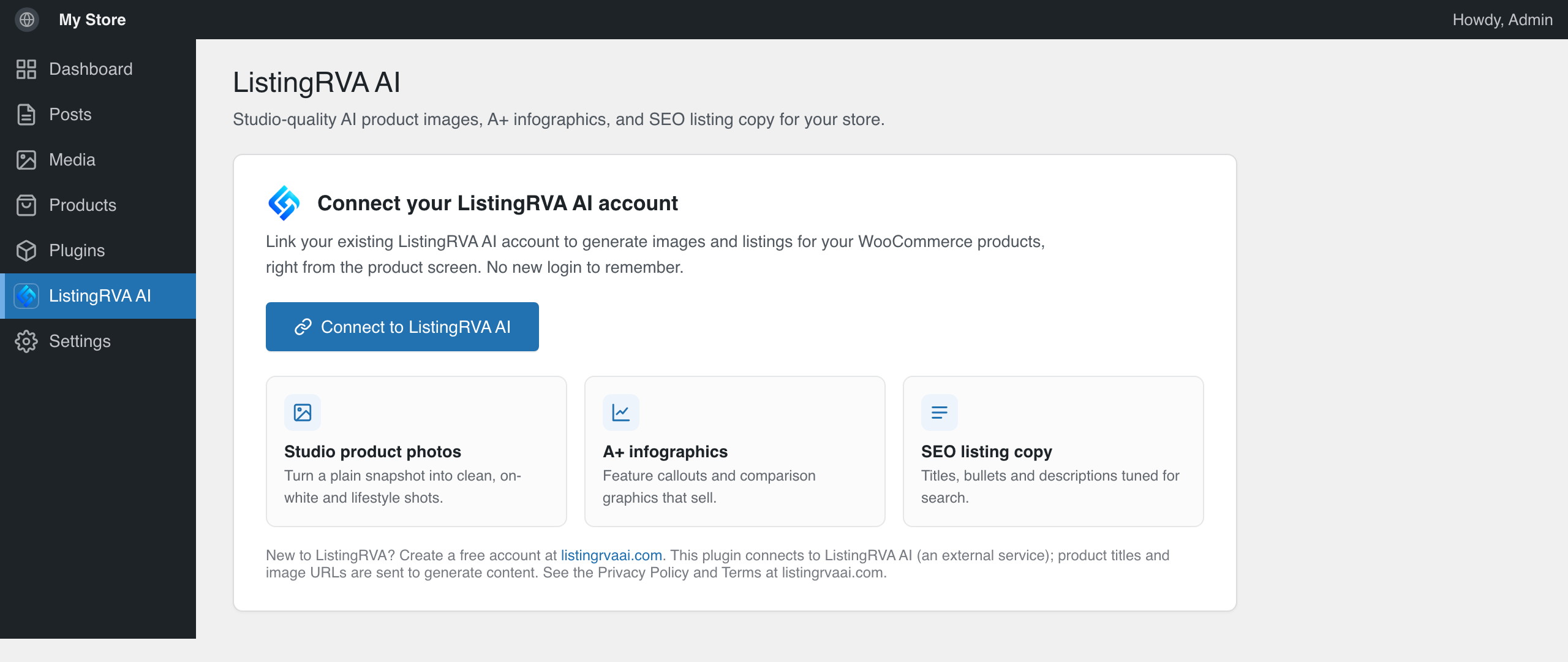Open the Settings menu item

[x=98, y=341]
